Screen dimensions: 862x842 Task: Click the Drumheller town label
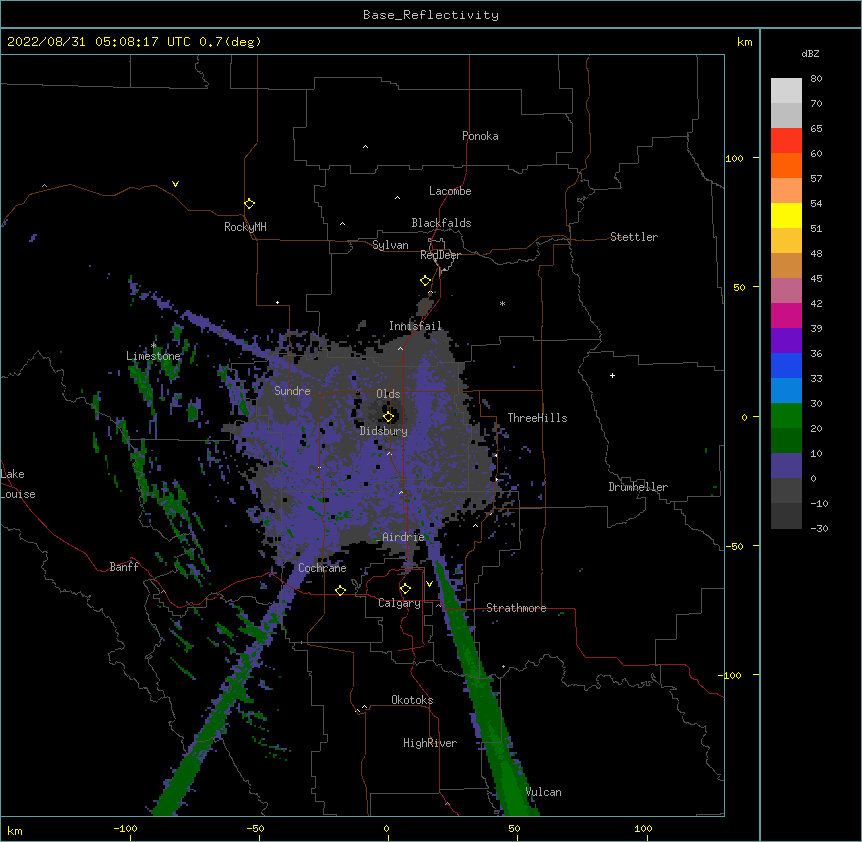pos(638,487)
